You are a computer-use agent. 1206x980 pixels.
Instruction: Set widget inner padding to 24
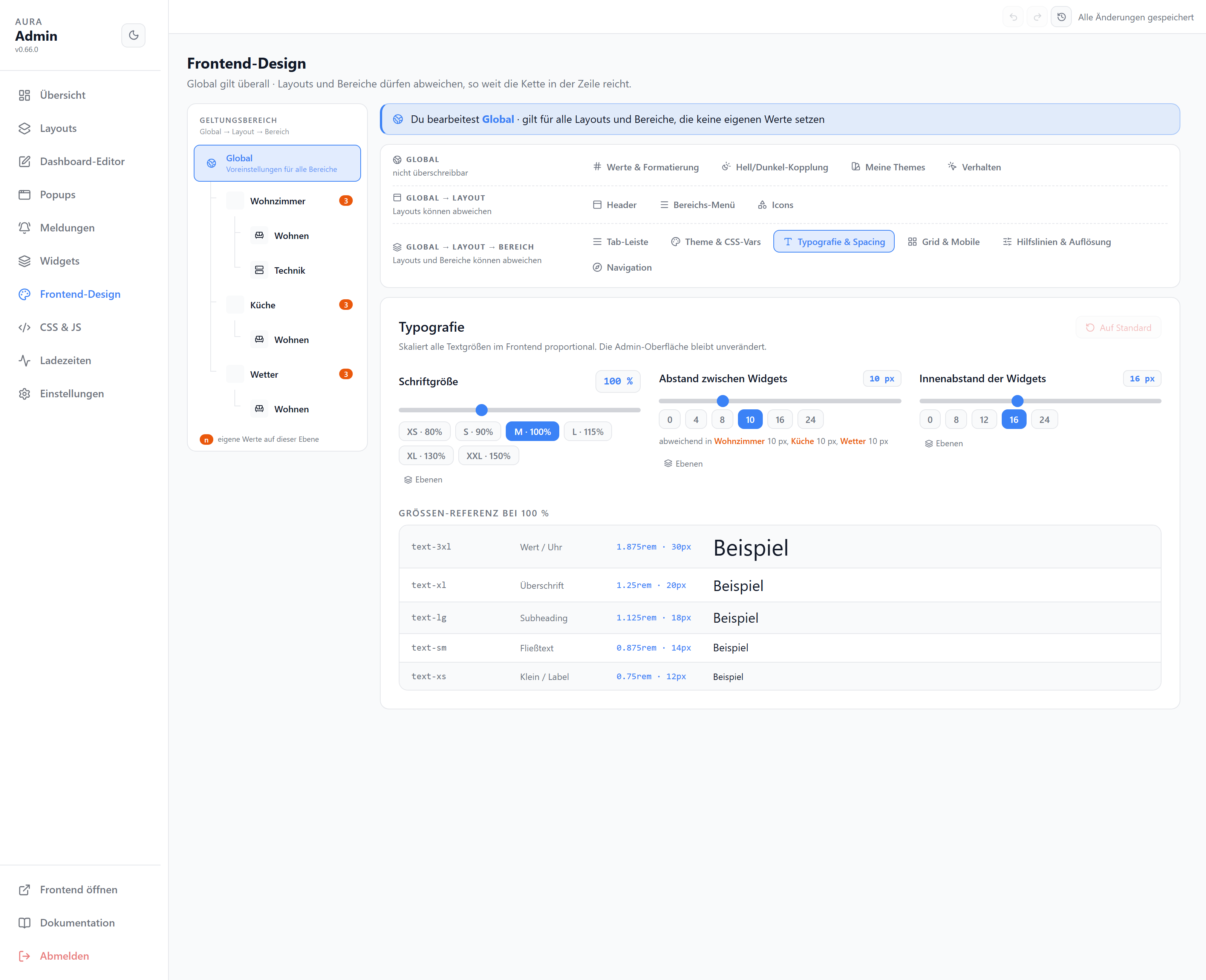click(1044, 420)
